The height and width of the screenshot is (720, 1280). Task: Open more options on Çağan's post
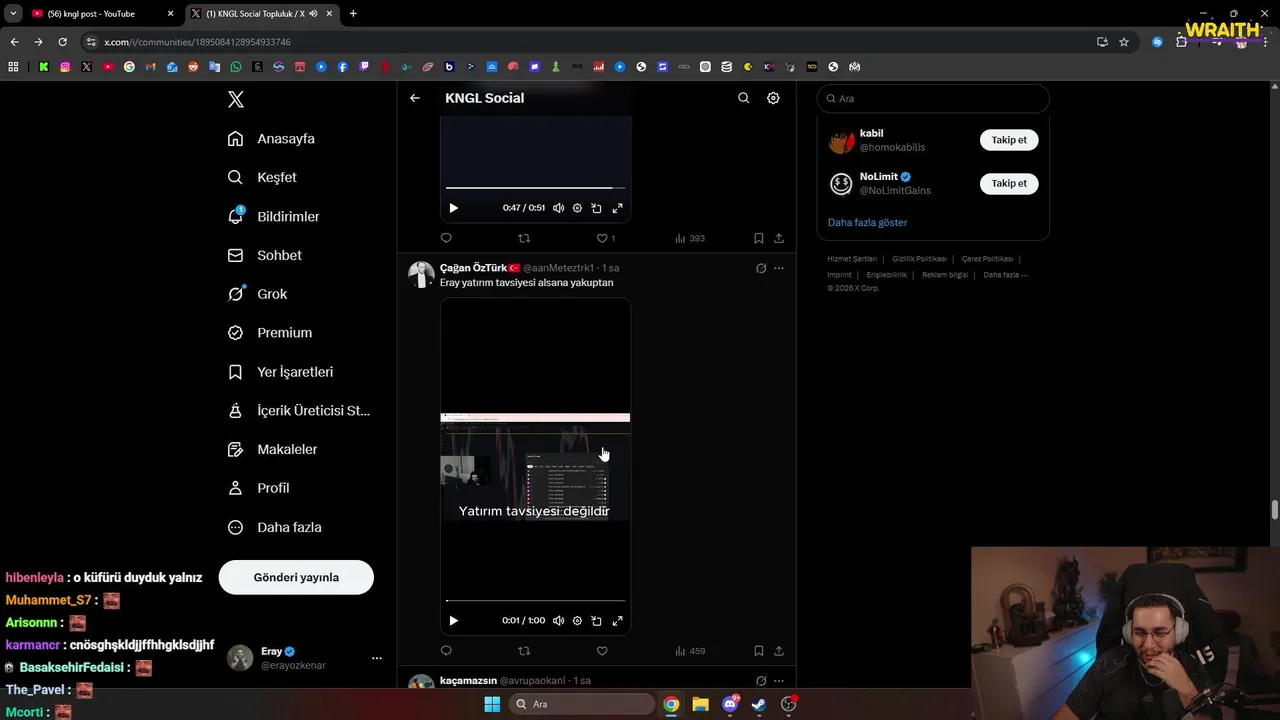(779, 268)
